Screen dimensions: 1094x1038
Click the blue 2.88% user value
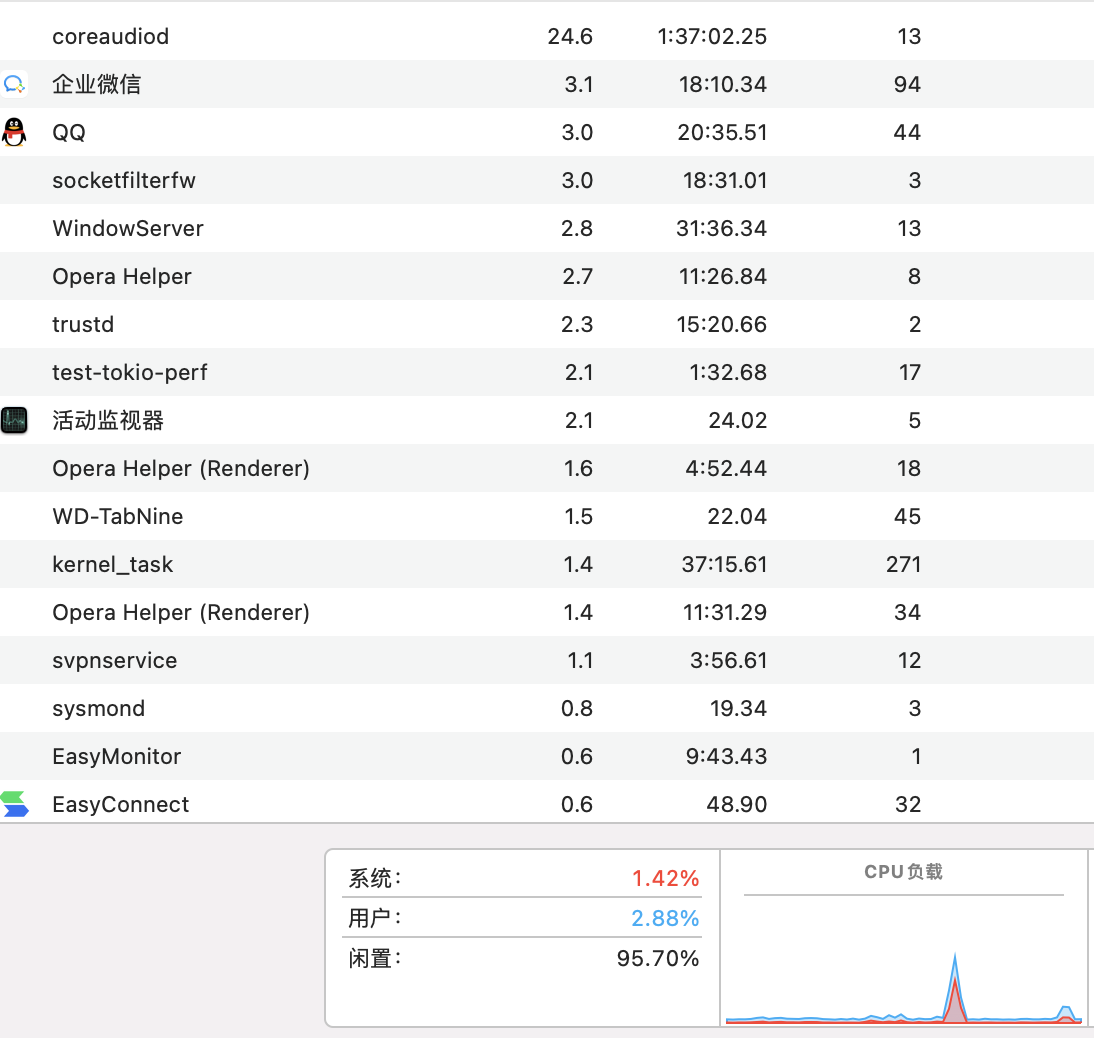point(665,918)
